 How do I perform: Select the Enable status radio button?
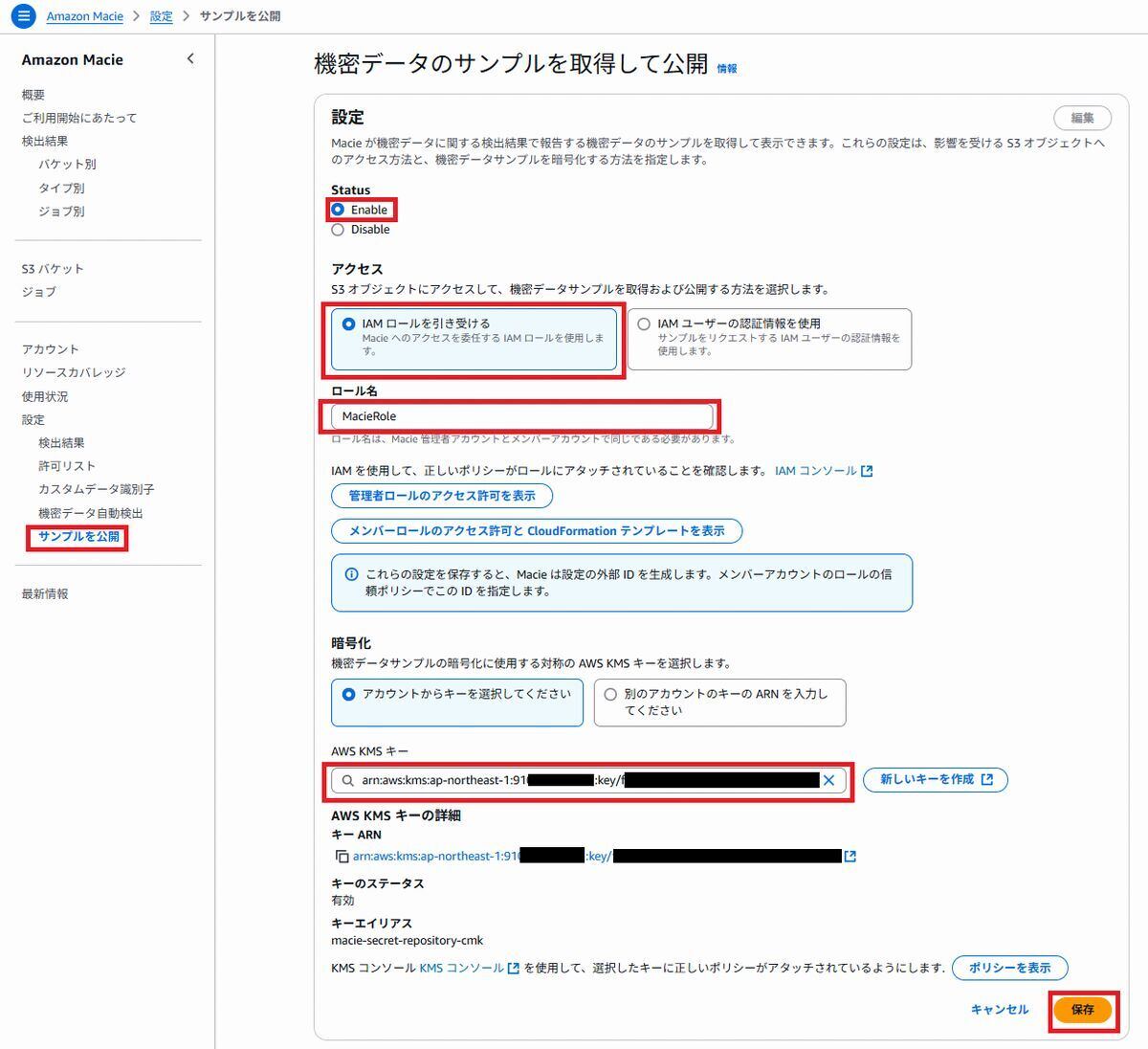(338, 210)
